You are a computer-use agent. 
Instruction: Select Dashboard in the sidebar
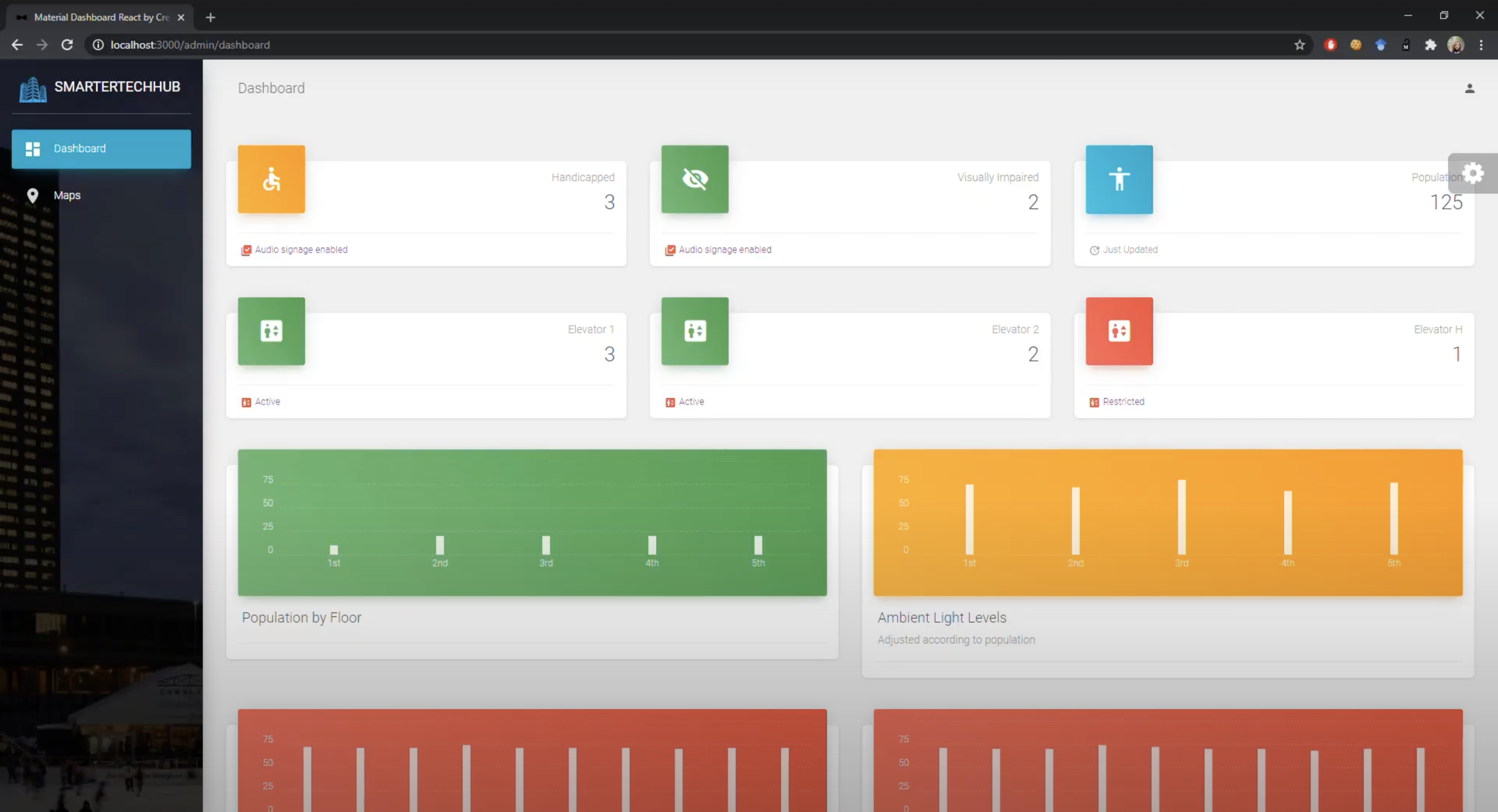coord(101,149)
